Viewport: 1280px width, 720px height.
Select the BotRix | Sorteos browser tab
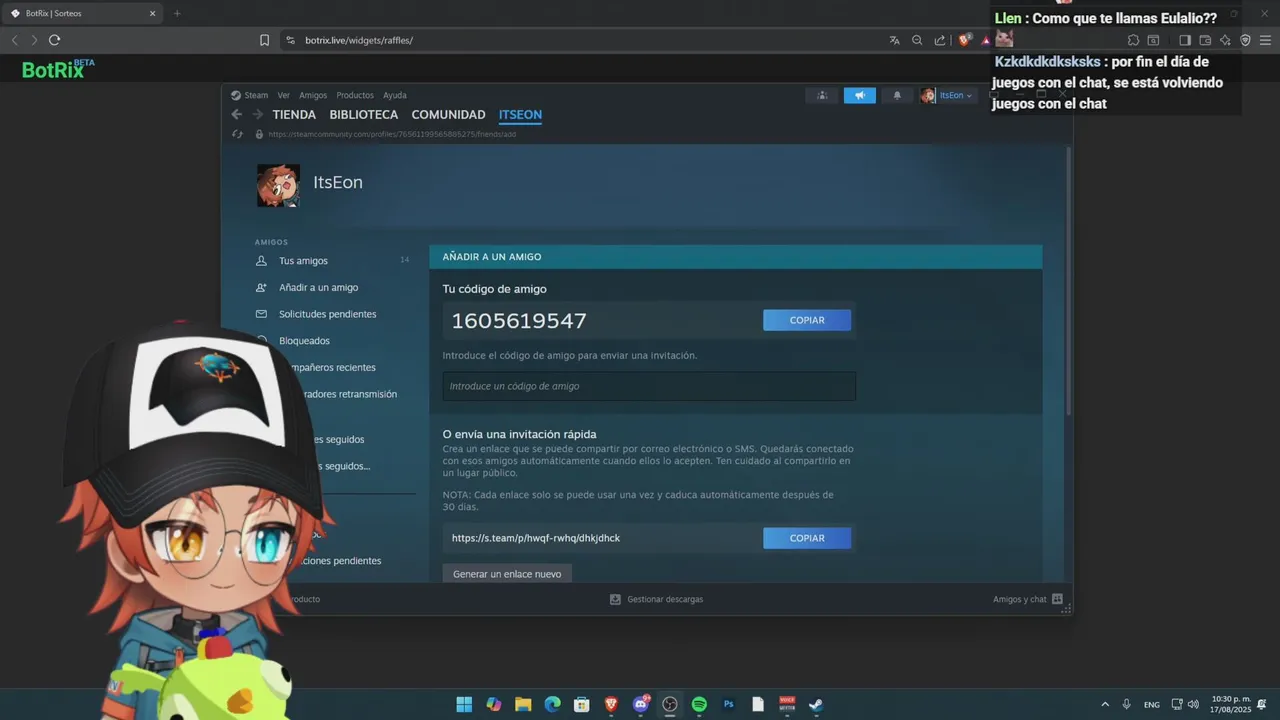[x=80, y=13]
